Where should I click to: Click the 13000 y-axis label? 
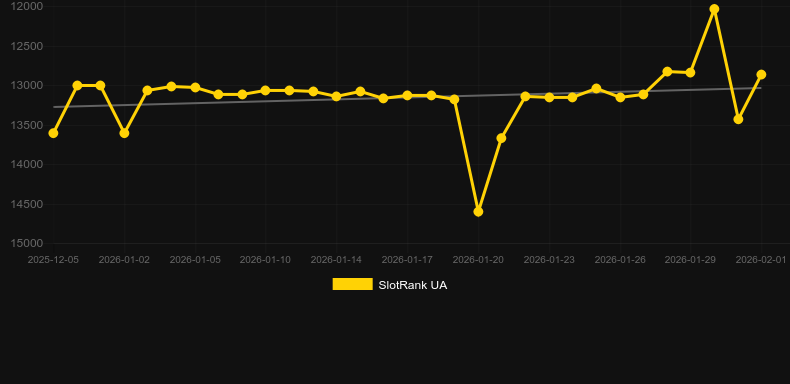click(27, 85)
